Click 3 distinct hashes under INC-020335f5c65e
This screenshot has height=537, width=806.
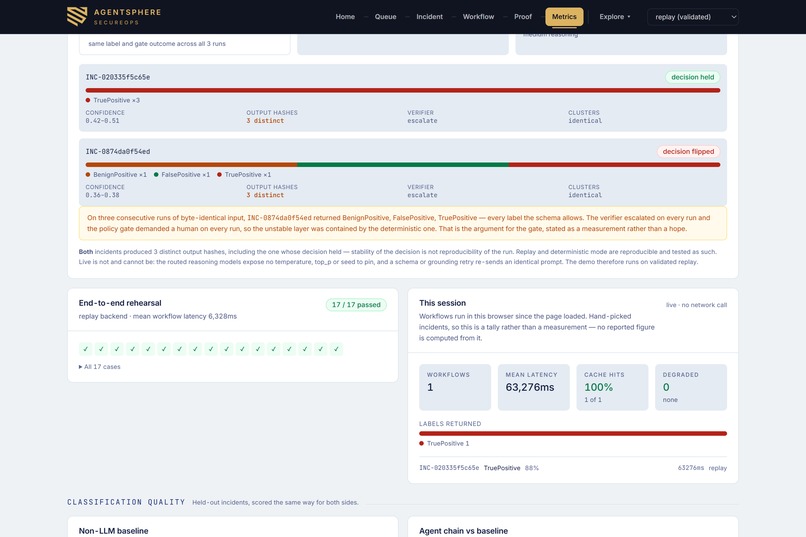265,121
